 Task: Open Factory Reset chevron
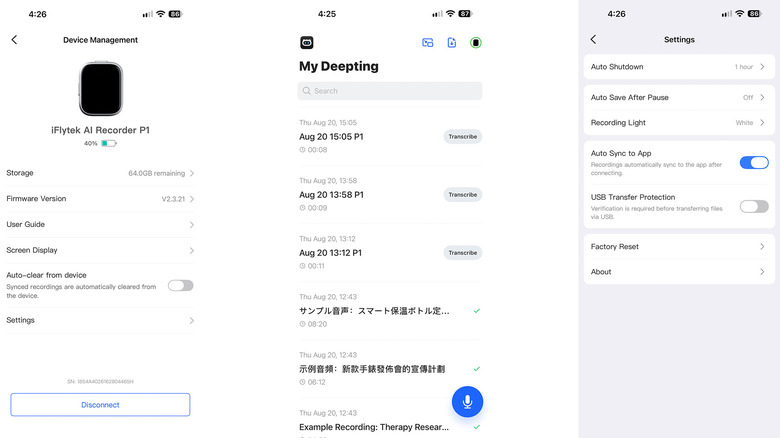coord(762,246)
